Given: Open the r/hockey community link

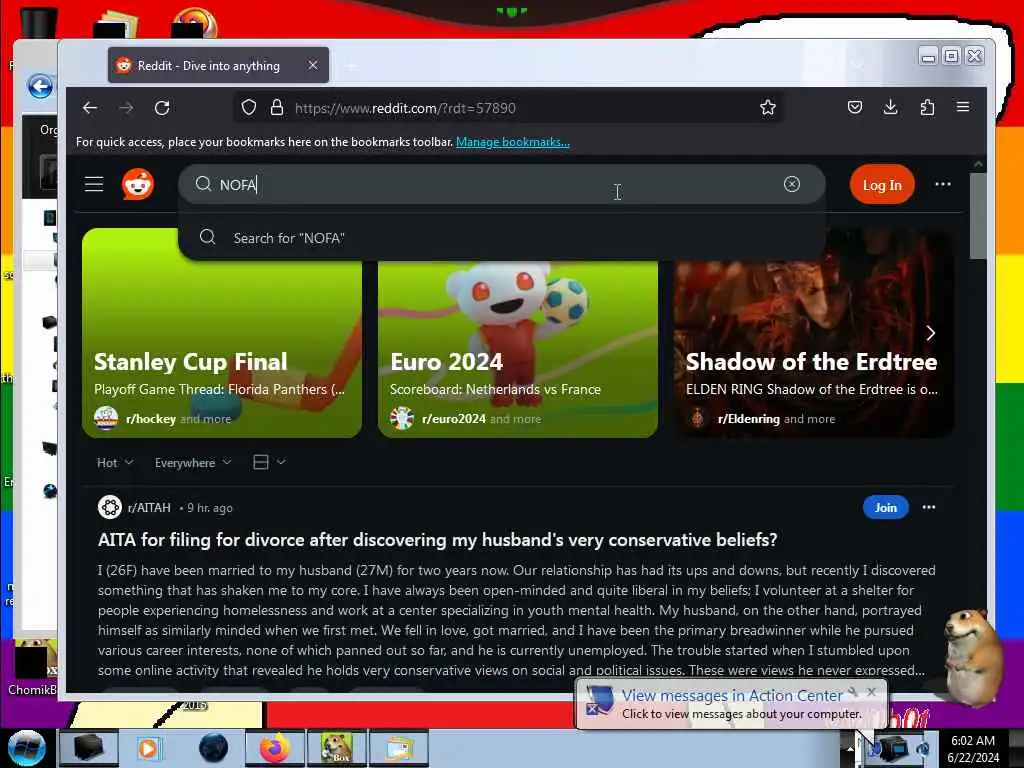Looking at the screenshot, I should point(151,419).
